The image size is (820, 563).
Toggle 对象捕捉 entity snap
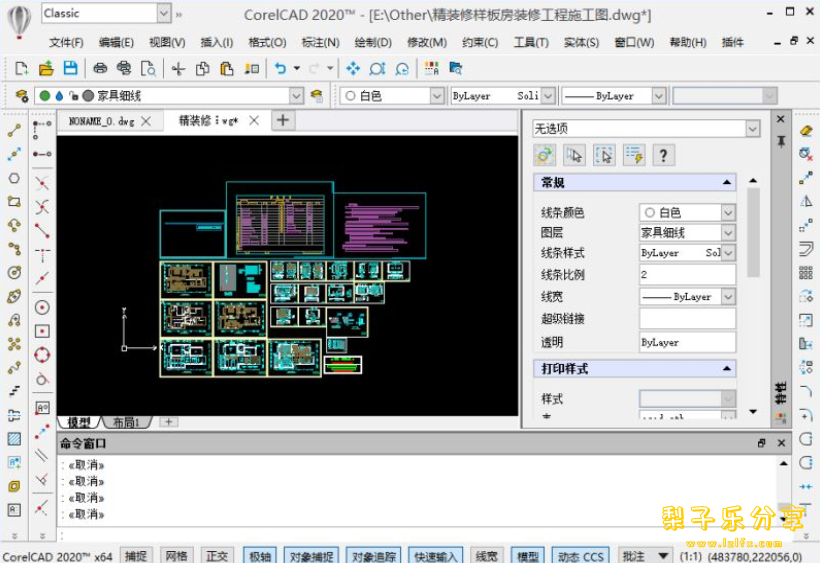[x=312, y=556]
